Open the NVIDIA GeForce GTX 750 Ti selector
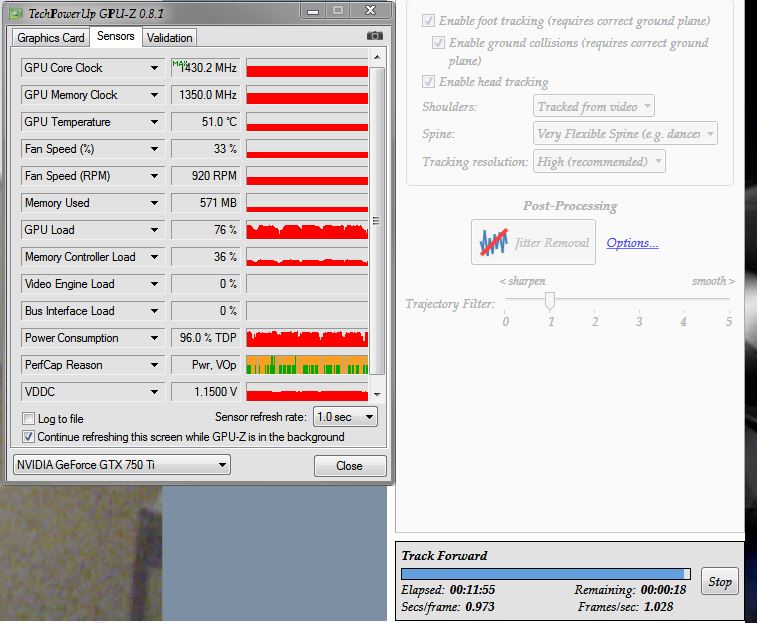757x623 pixels. tap(122, 465)
